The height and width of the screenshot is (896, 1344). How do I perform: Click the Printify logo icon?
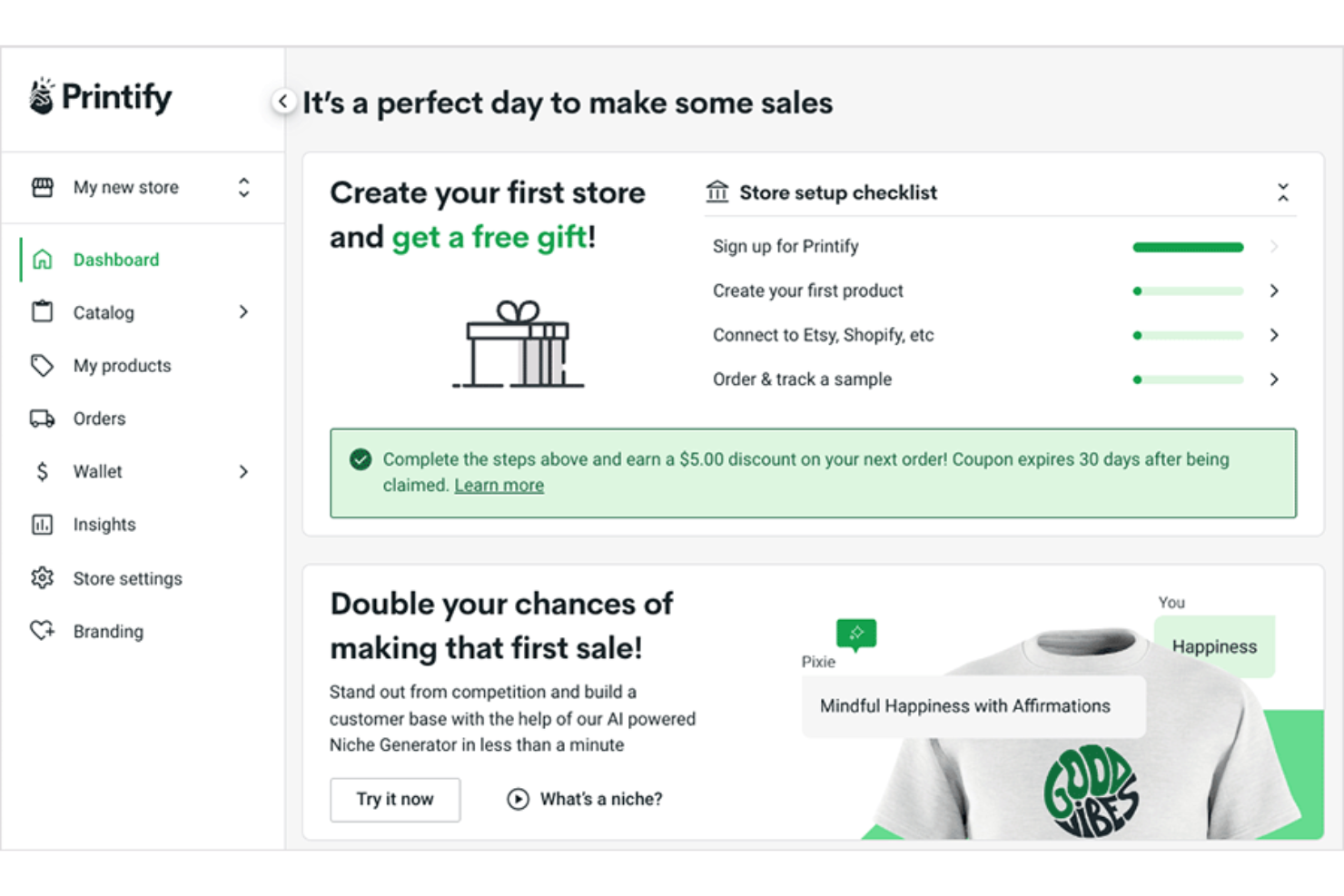(x=41, y=95)
